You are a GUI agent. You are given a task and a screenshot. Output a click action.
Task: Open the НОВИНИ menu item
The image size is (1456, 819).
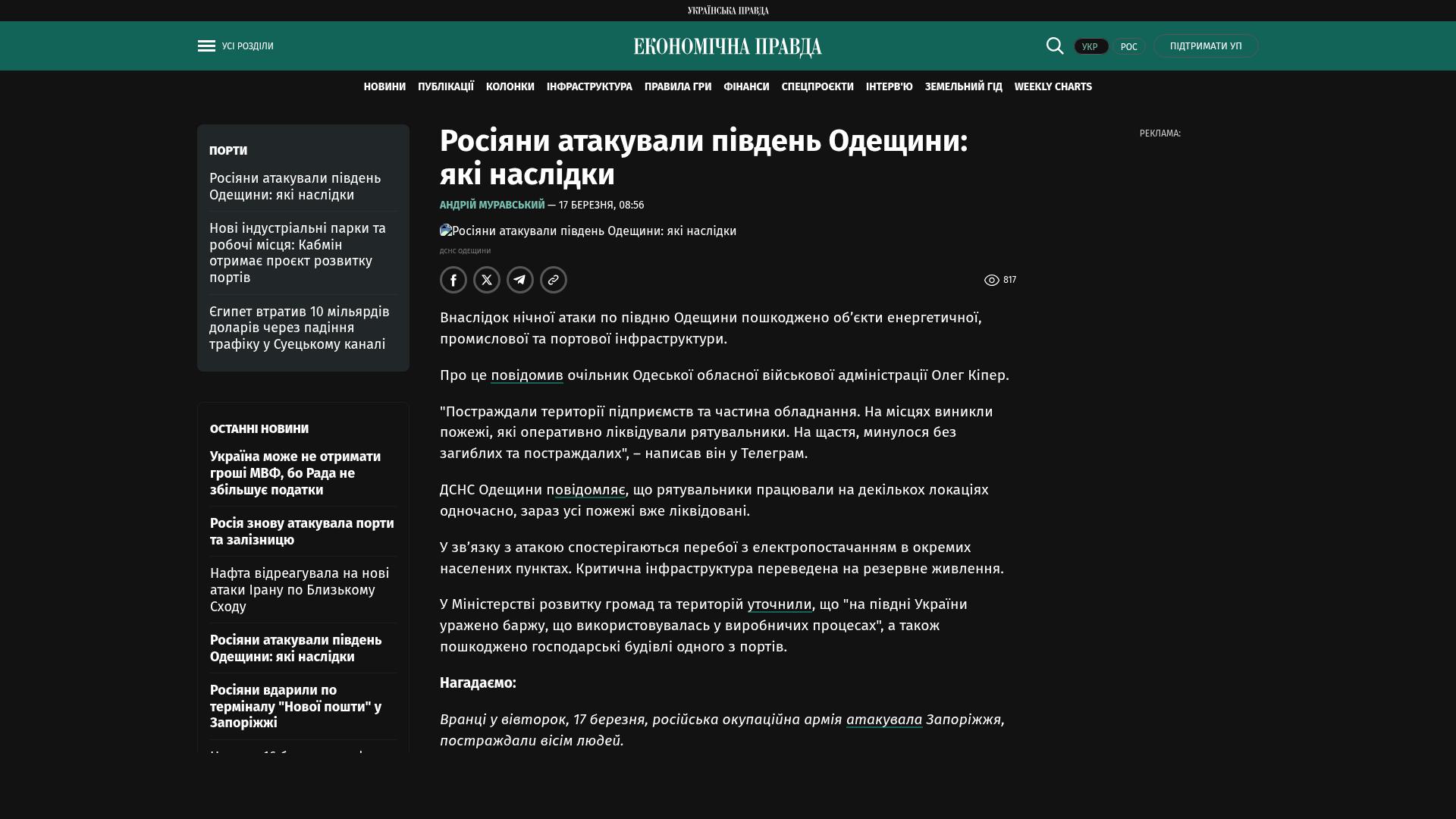click(384, 87)
